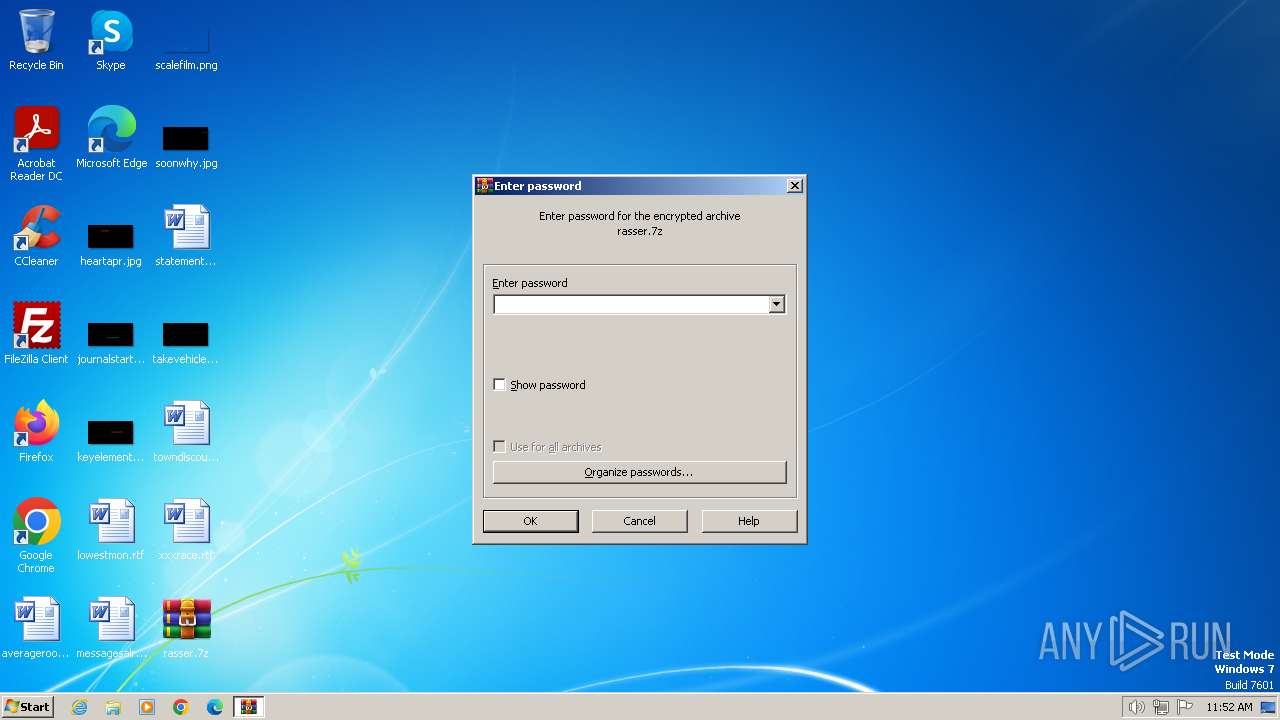Select the rasser.7z archive icon
This screenshot has width=1280, height=720.
pyautogui.click(x=186, y=628)
